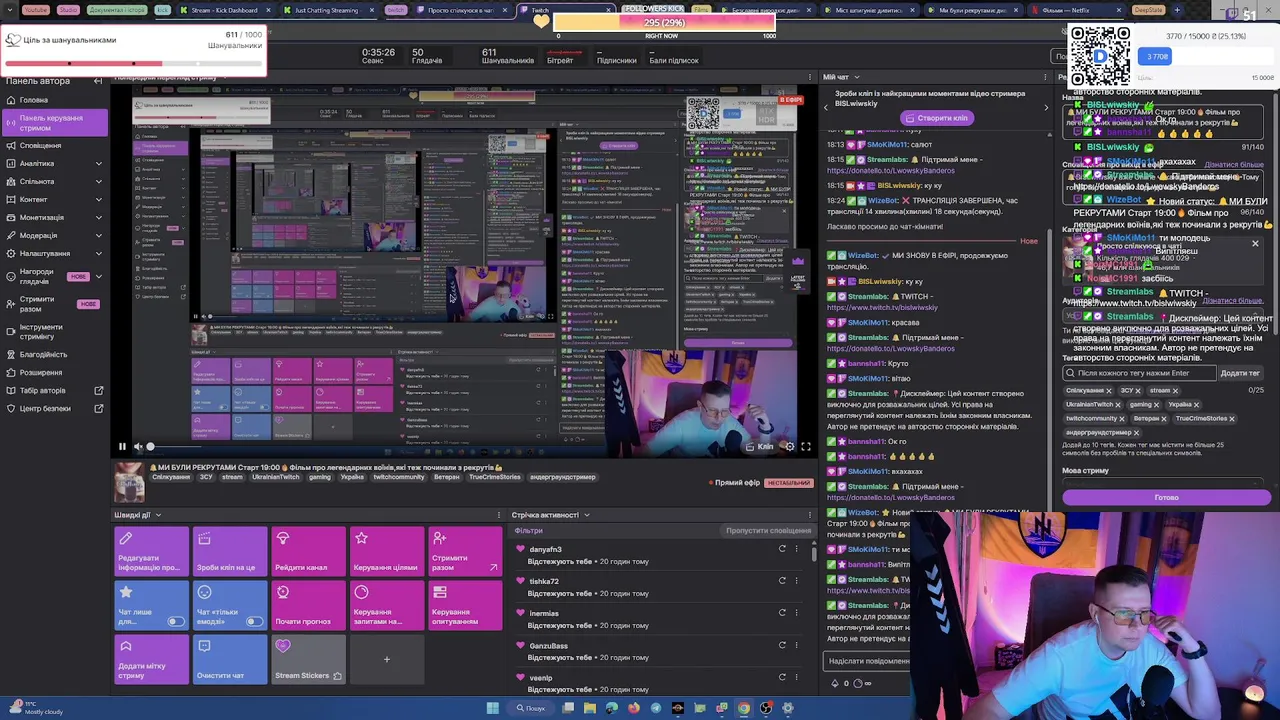Click the Почати прогноз tile
The width and height of the screenshot is (1280, 720).
click(x=308, y=606)
